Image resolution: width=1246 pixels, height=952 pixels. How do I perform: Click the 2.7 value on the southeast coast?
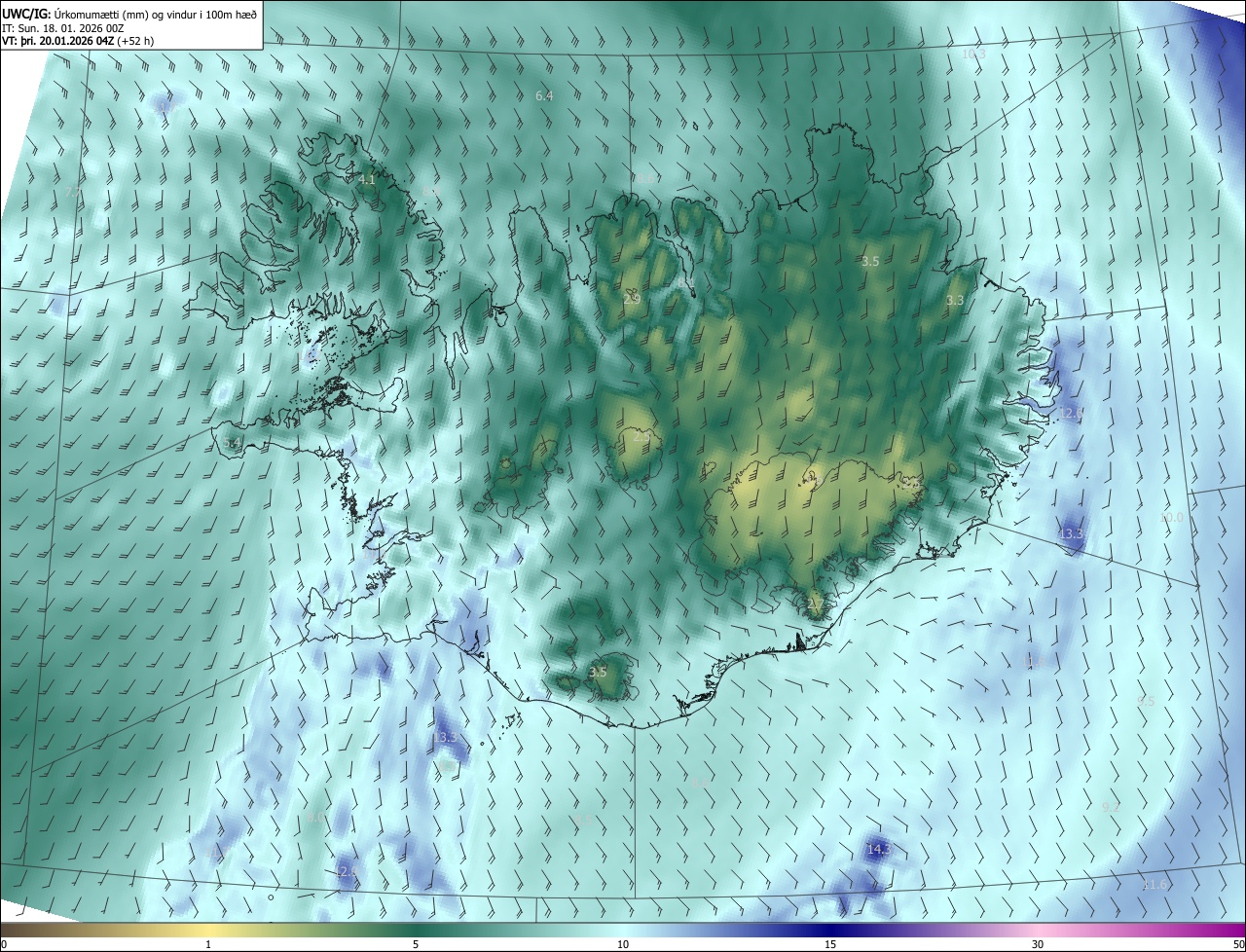point(816,604)
